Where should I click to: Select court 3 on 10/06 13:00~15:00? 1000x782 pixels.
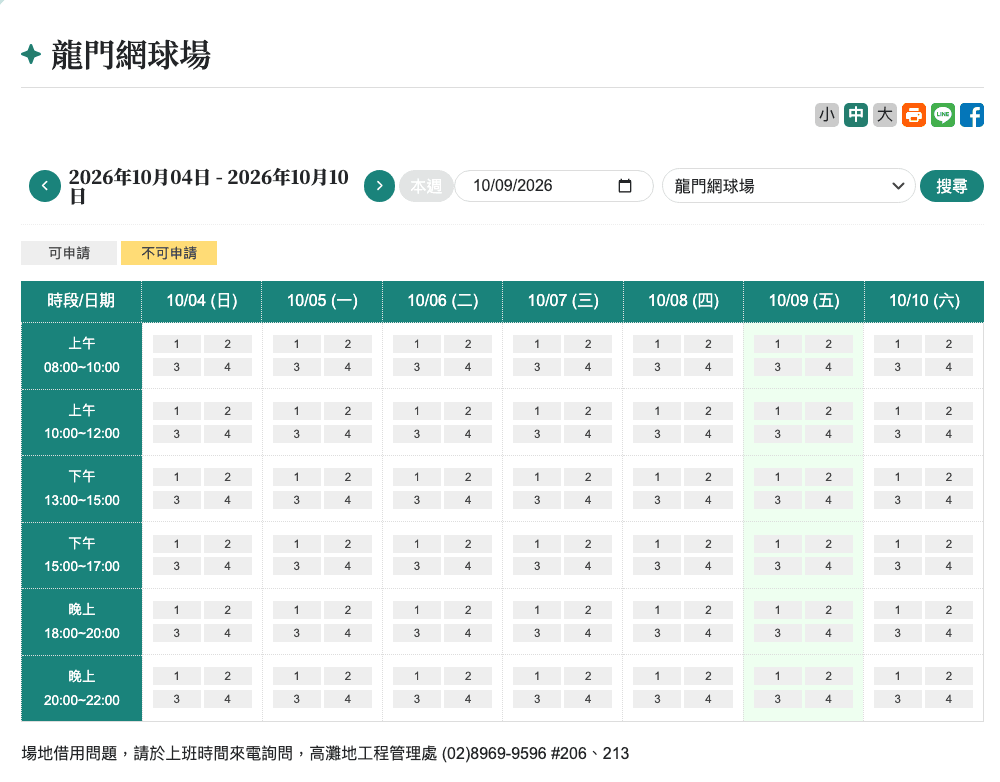[x=416, y=500]
